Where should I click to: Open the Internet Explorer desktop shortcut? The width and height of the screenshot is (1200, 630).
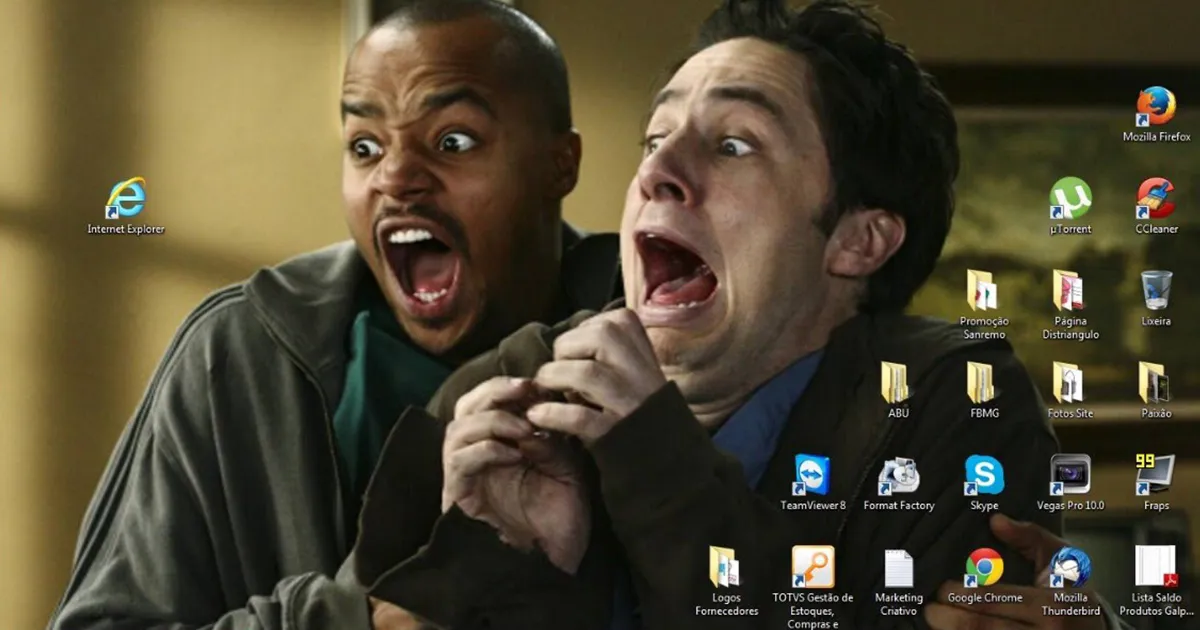[x=126, y=206]
